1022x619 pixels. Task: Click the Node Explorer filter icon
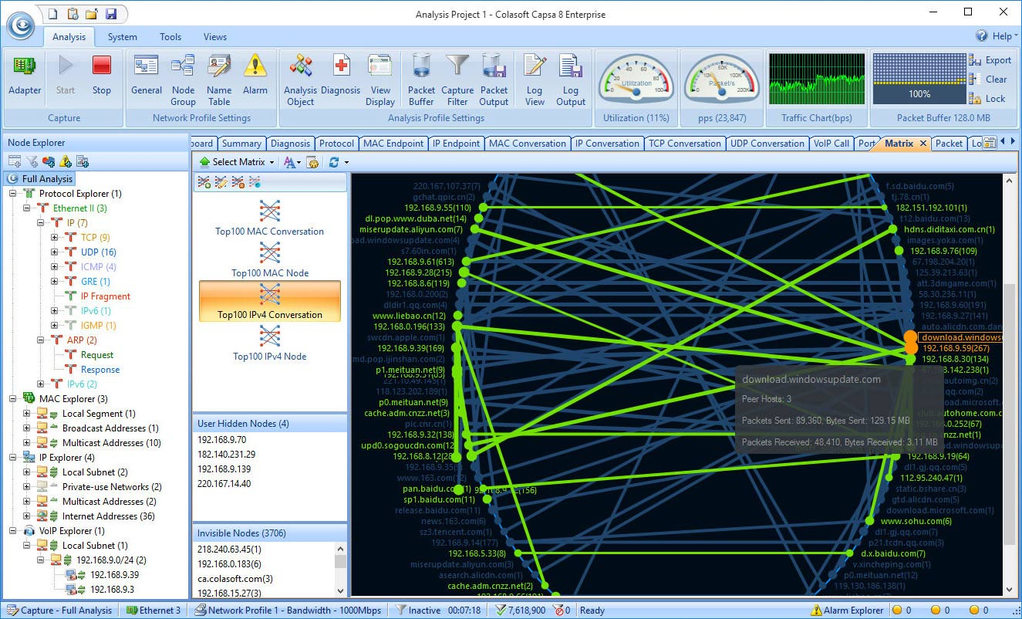click(31, 162)
